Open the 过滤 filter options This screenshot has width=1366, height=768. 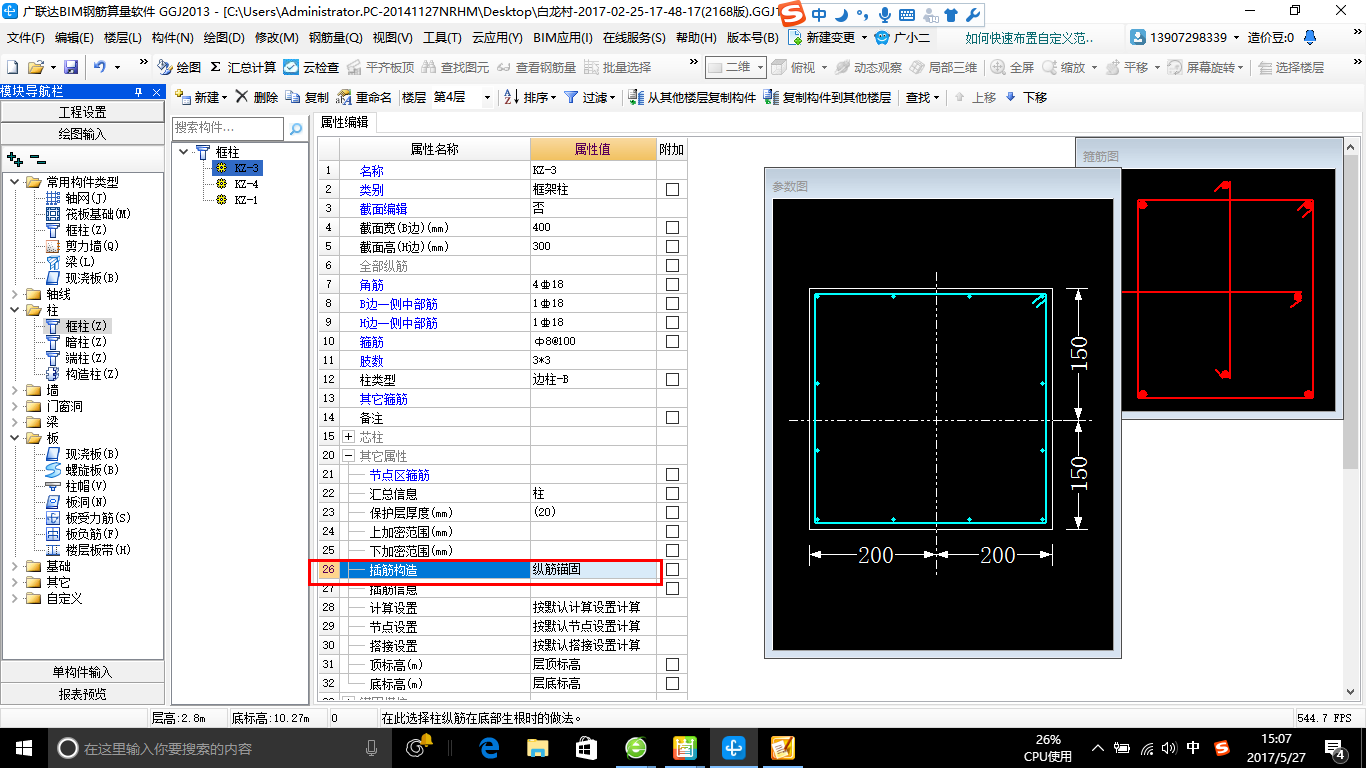click(x=590, y=97)
